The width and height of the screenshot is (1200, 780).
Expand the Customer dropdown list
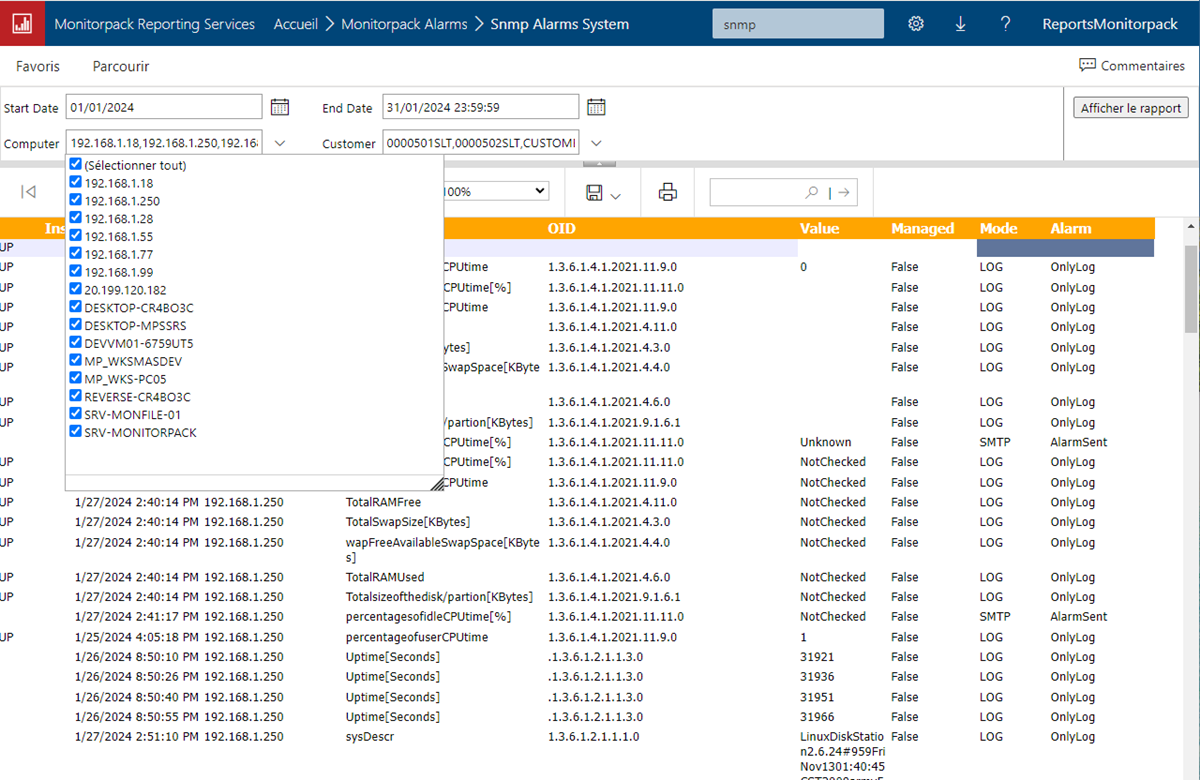(596, 143)
